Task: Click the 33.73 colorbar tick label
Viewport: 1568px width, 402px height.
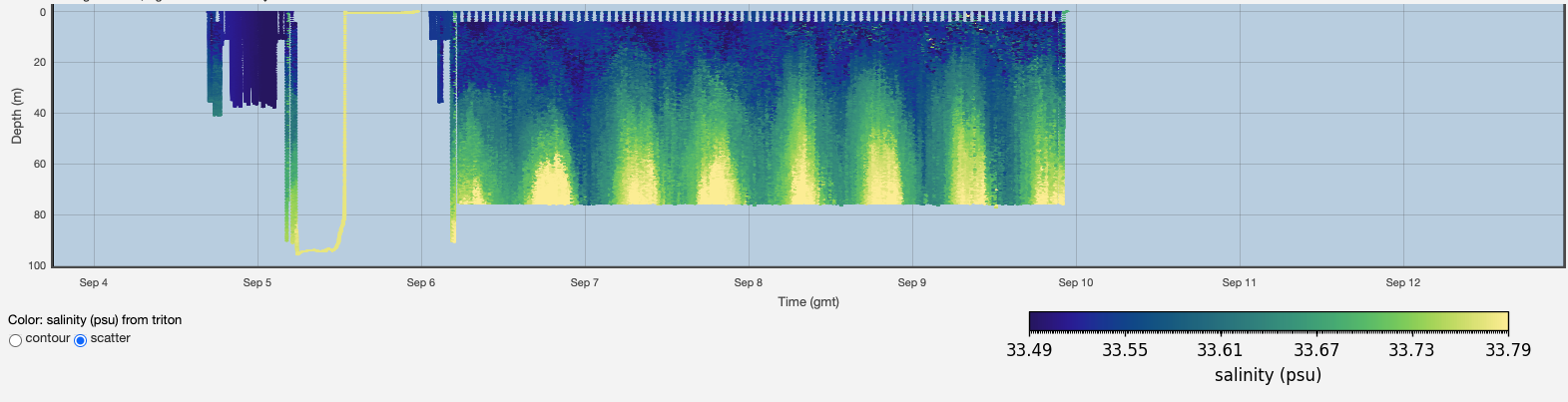Action: (x=1411, y=350)
